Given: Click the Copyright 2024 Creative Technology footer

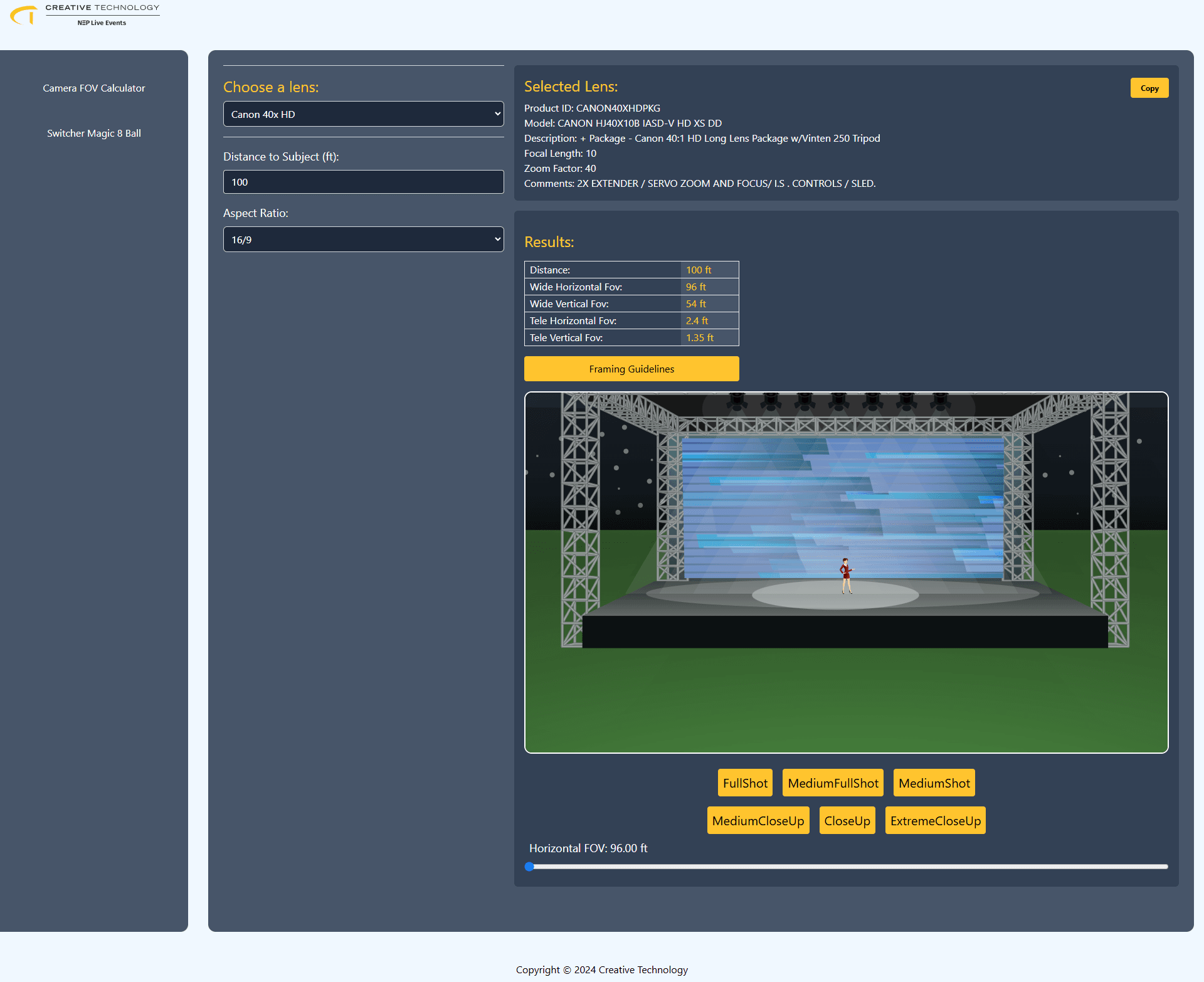Looking at the screenshot, I should (602, 969).
